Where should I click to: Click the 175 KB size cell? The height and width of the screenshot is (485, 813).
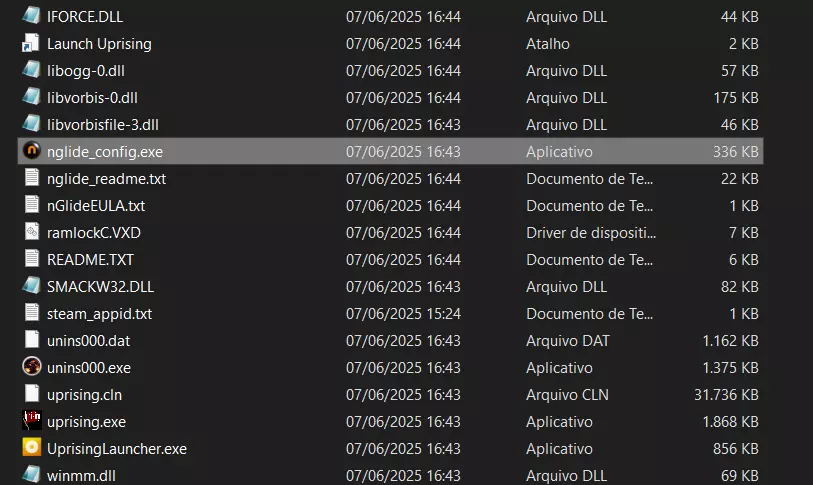(x=736, y=98)
